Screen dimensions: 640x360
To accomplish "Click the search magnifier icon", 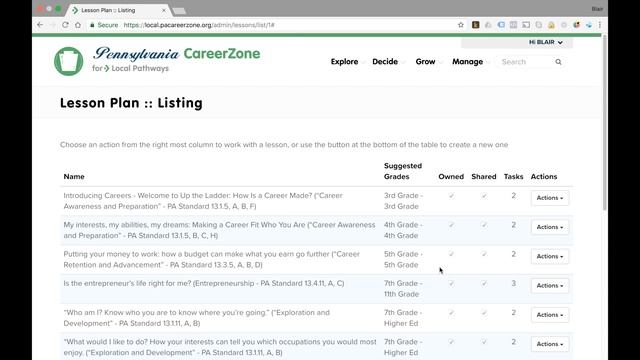I will point(558,62).
